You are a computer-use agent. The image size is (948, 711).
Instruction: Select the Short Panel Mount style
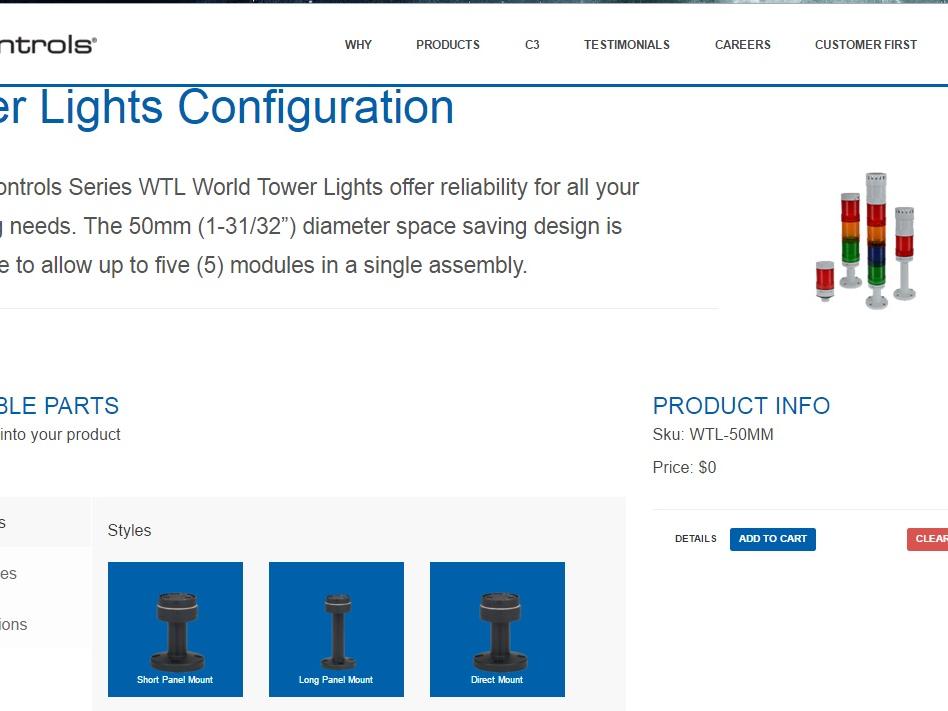tap(175, 629)
